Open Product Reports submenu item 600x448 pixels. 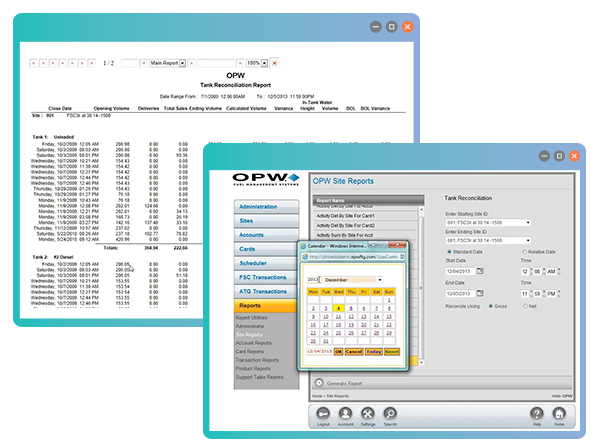pos(253,368)
